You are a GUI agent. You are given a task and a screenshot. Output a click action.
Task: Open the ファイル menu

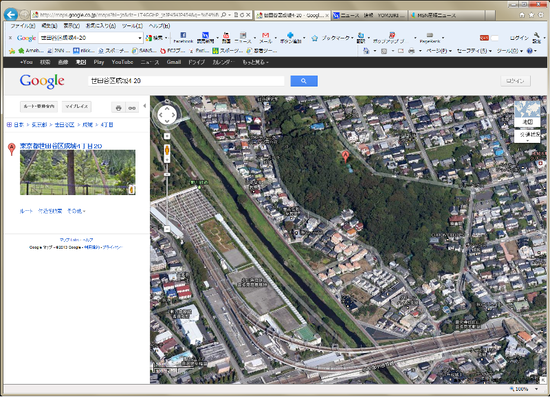coord(23,26)
